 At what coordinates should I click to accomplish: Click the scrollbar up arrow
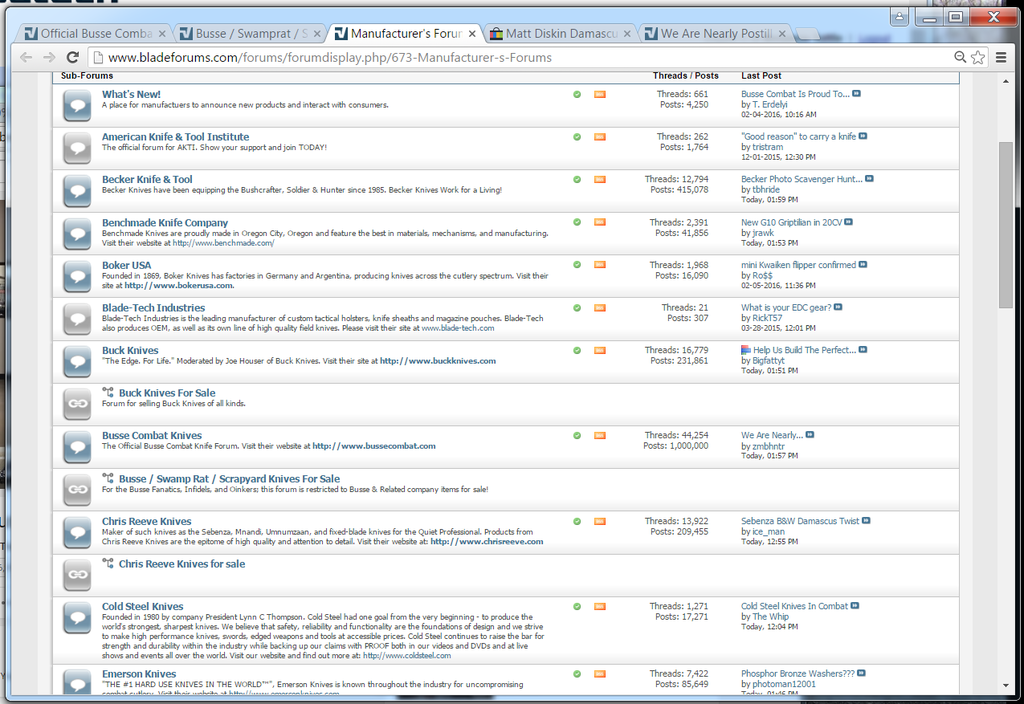coord(1005,81)
